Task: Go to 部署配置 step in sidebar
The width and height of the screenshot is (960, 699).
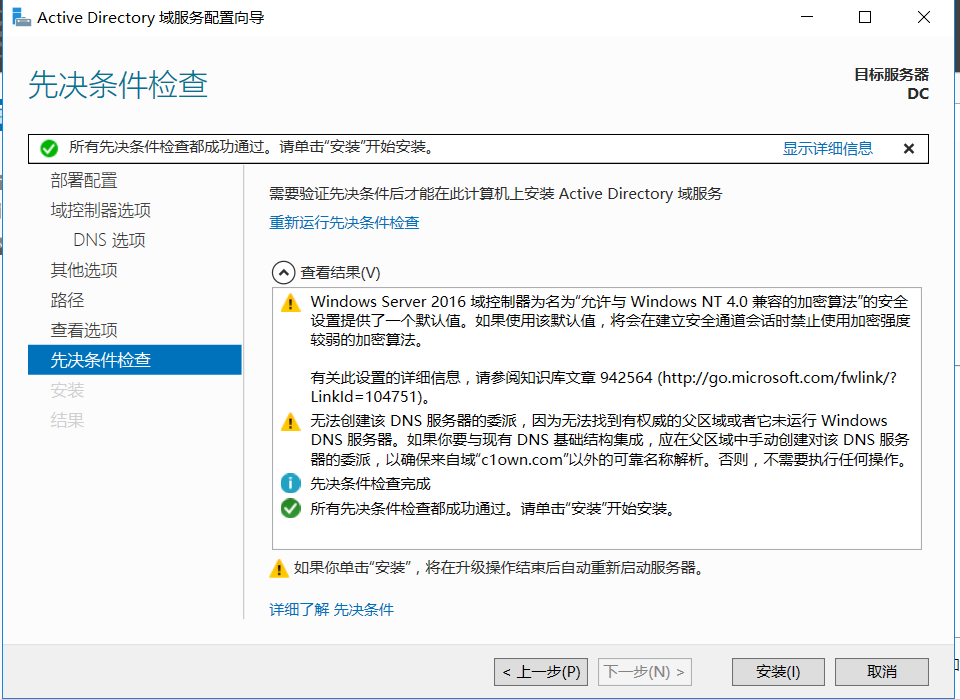Action: [x=84, y=181]
